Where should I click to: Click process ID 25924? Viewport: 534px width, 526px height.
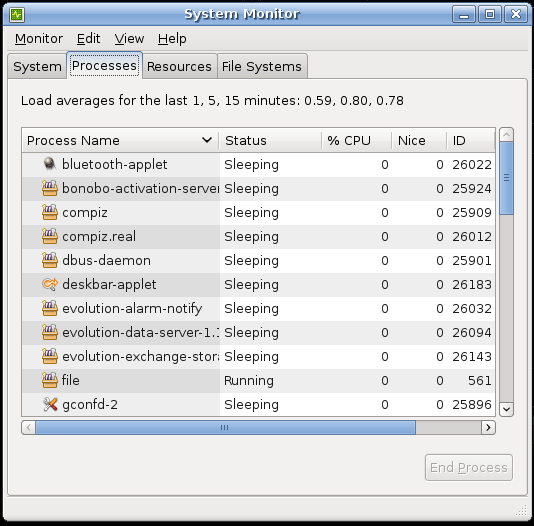472,189
